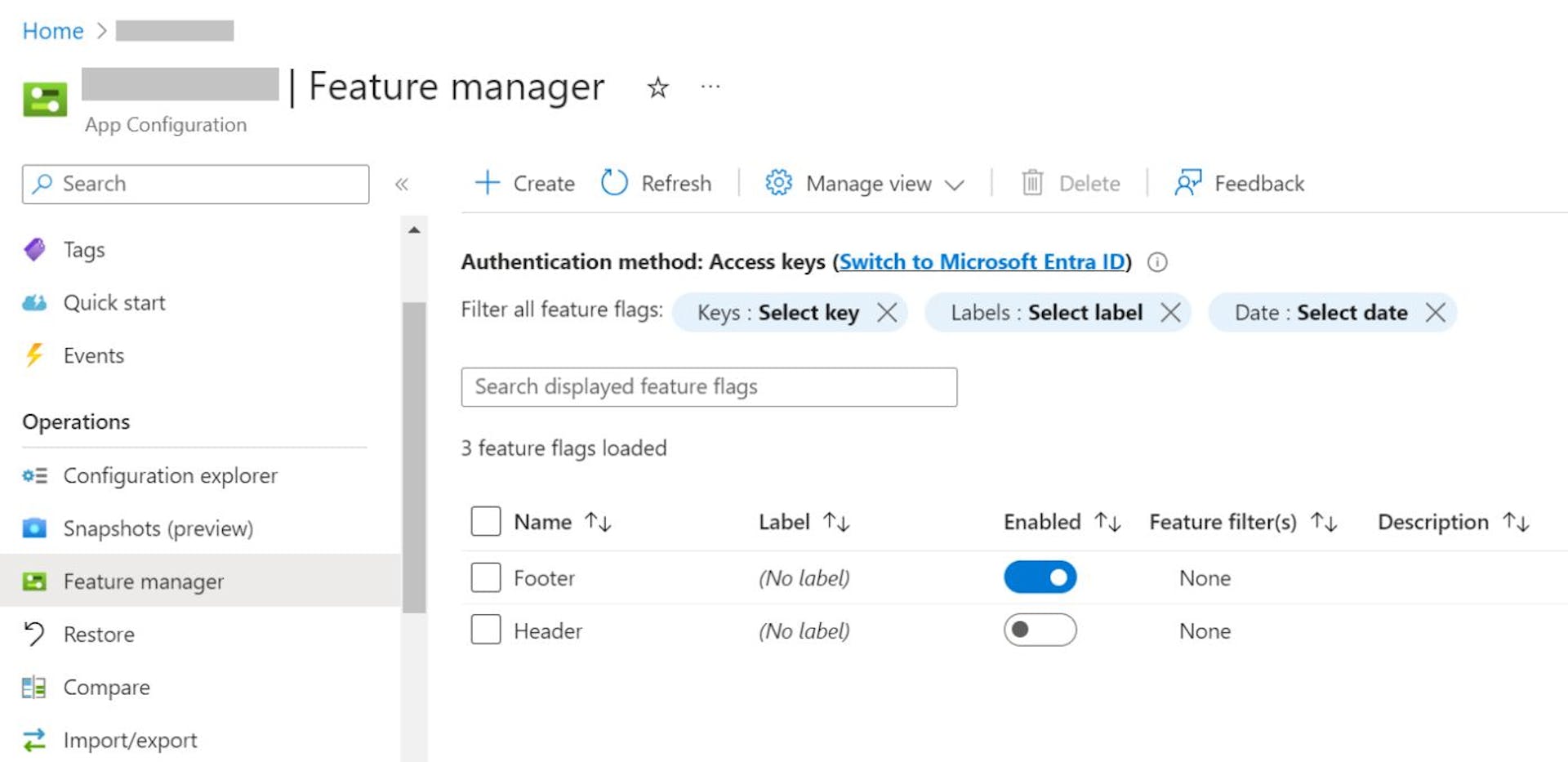Click Switch to Microsoft Entra ID link

(x=980, y=262)
